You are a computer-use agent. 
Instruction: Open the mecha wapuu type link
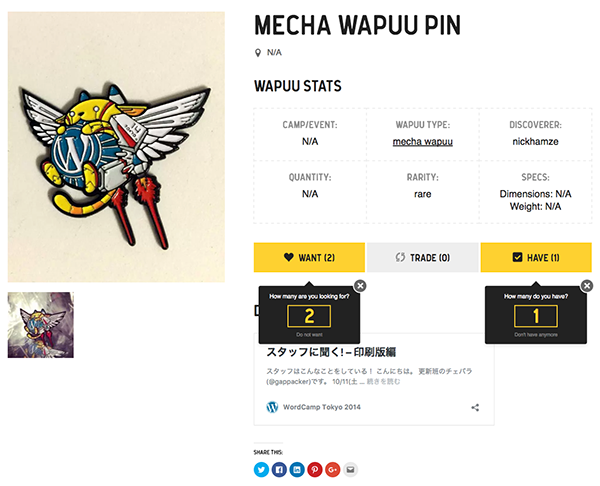tap(423, 142)
